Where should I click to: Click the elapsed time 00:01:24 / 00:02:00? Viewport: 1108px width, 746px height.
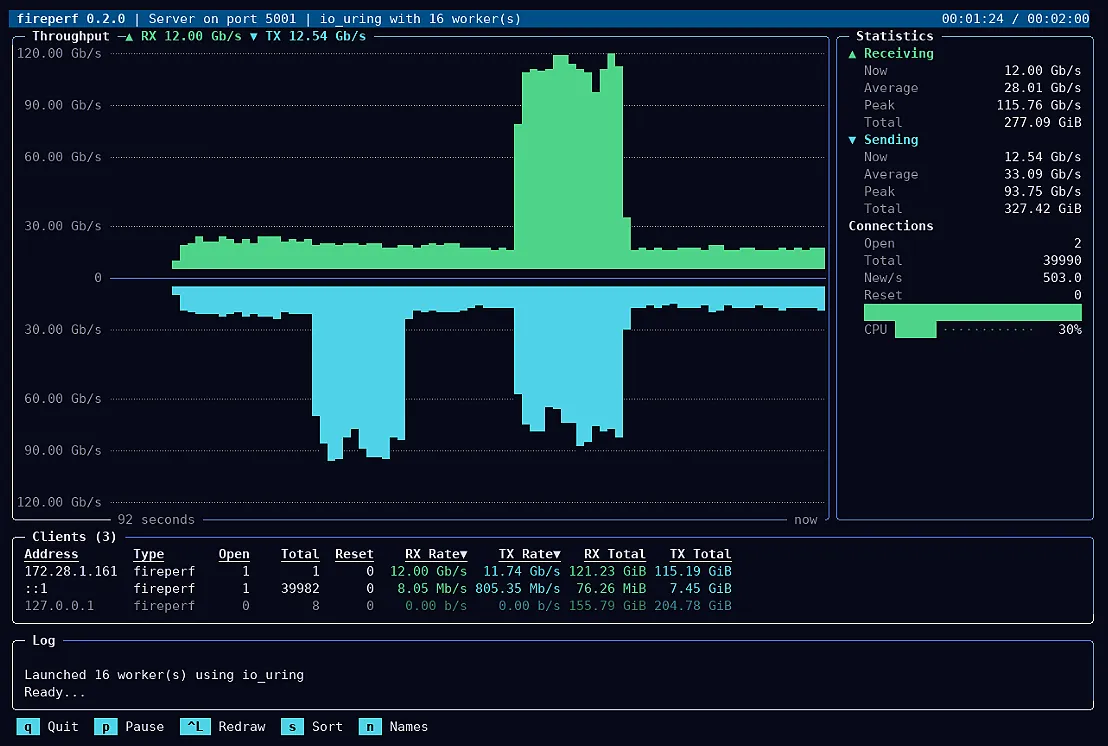coord(1015,18)
